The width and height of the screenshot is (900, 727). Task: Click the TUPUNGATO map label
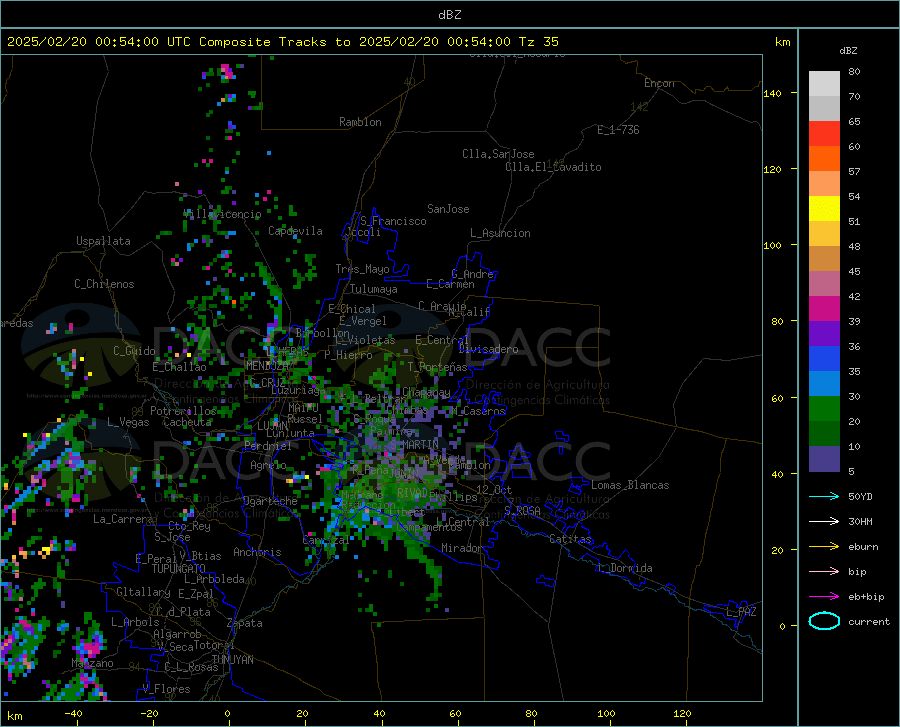pyautogui.click(x=179, y=569)
